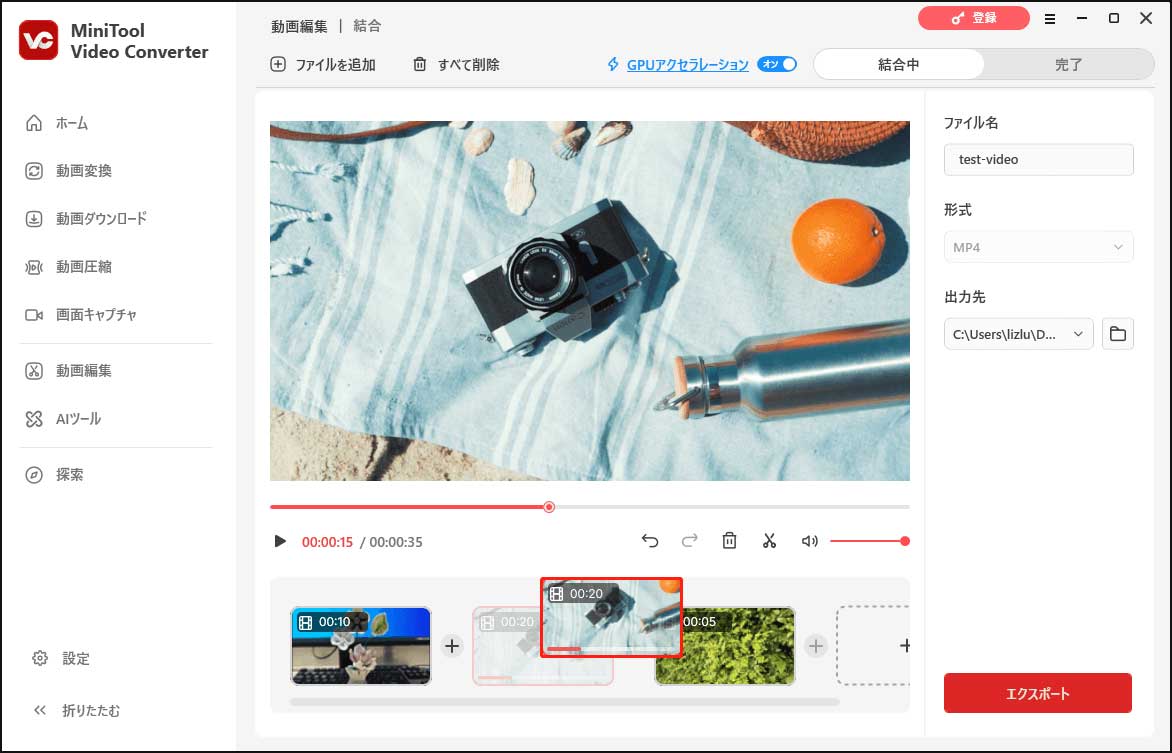Go to 動画ダウンロード in the sidebar
The width and height of the screenshot is (1172, 753).
coord(86,219)
